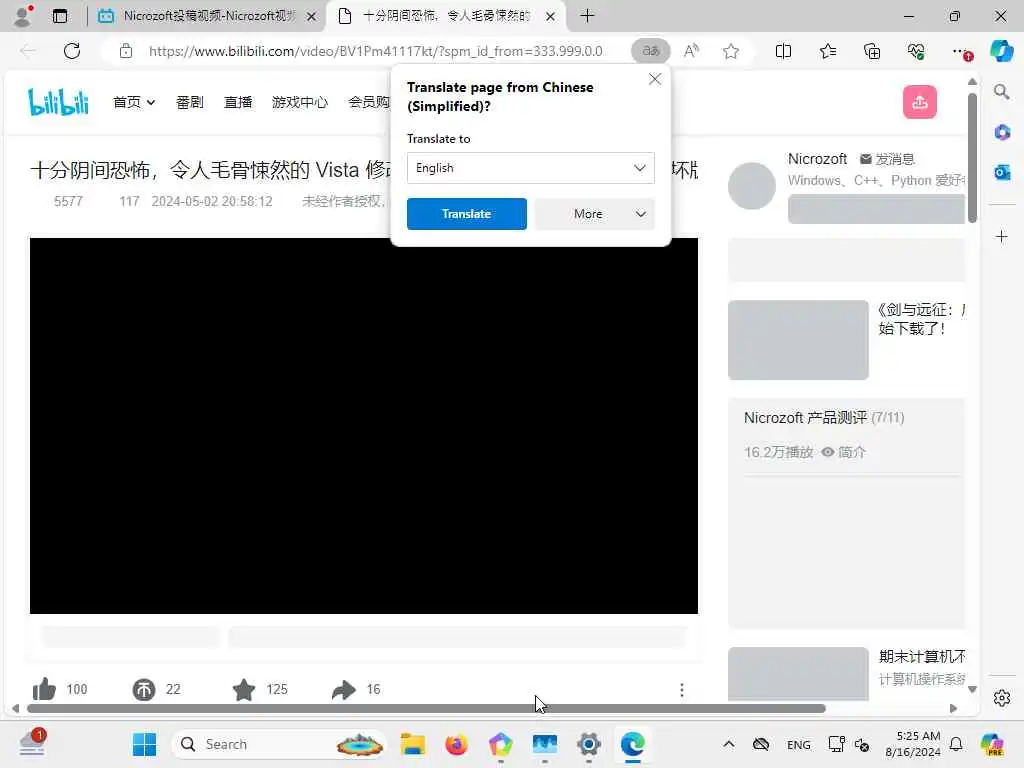This screenshot has width=1024, height=768.
Task: Click 发消息 to message uploader
Action: (x=888, y=159)
